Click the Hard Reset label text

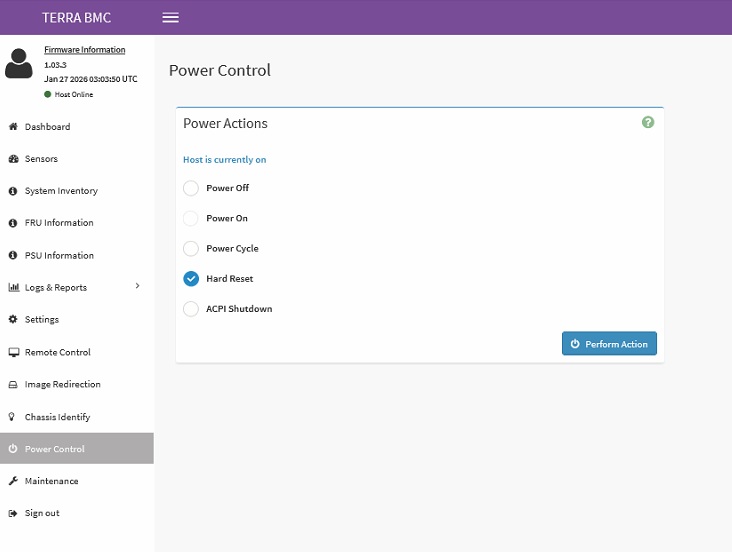tap(230, 279)
